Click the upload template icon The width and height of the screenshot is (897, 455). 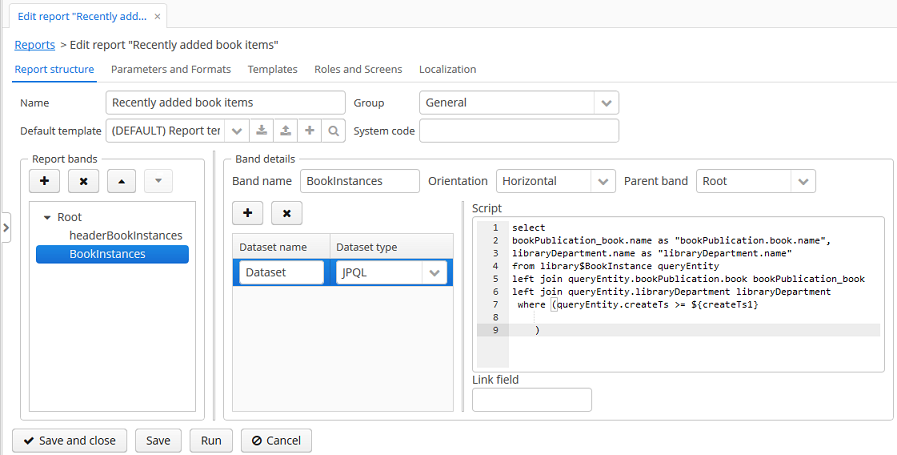point(285,131)
